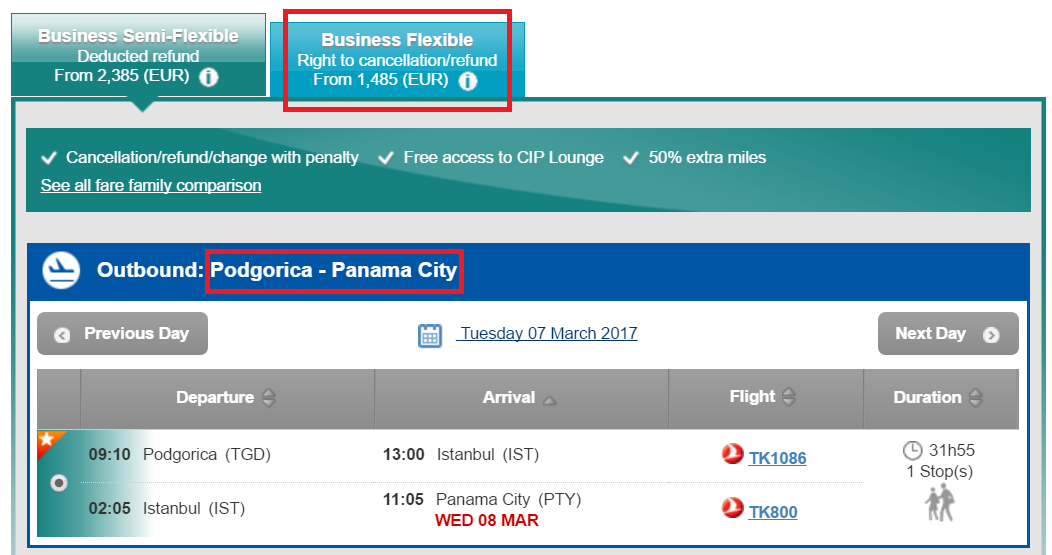Click the Turkish Airlines logo beside TK800
Viewport: 1052px width, 555px height.
[732, 507]
